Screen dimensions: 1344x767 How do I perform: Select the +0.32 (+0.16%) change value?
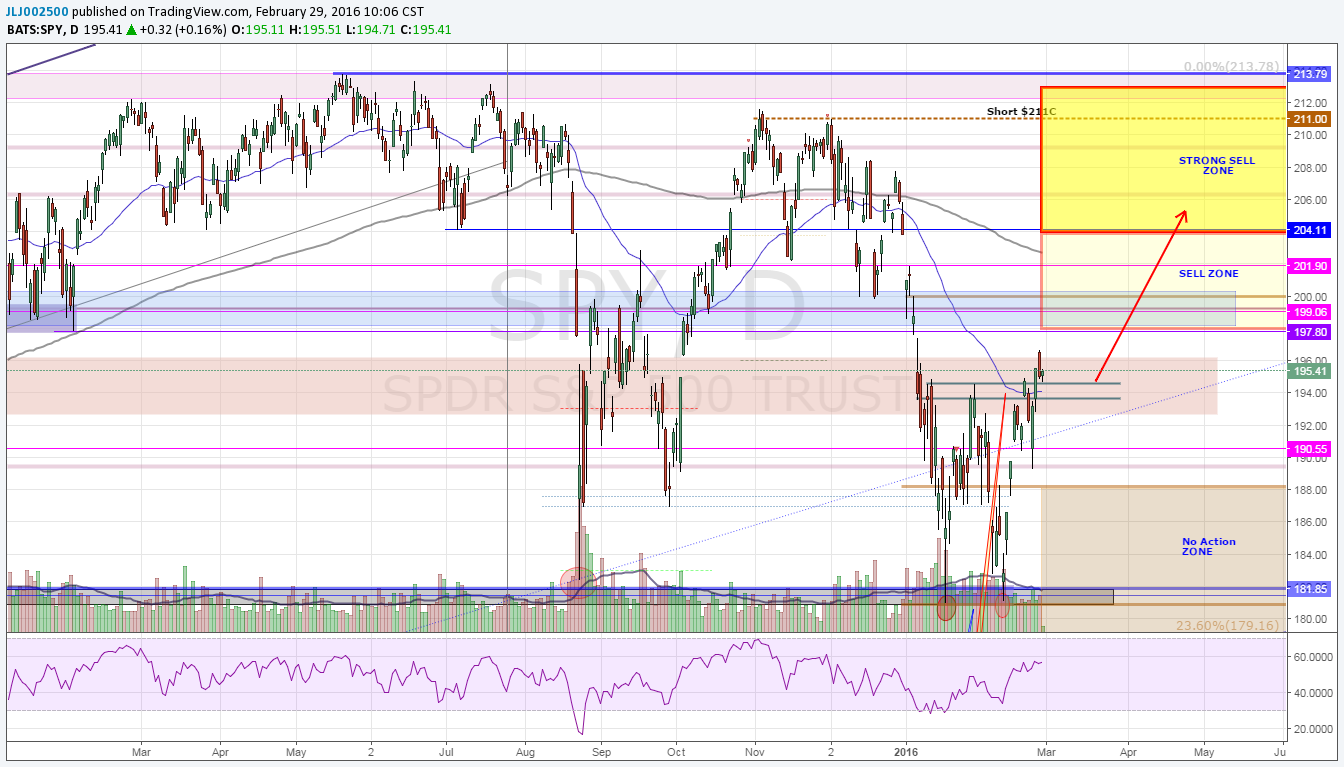(x=183, y=30)
